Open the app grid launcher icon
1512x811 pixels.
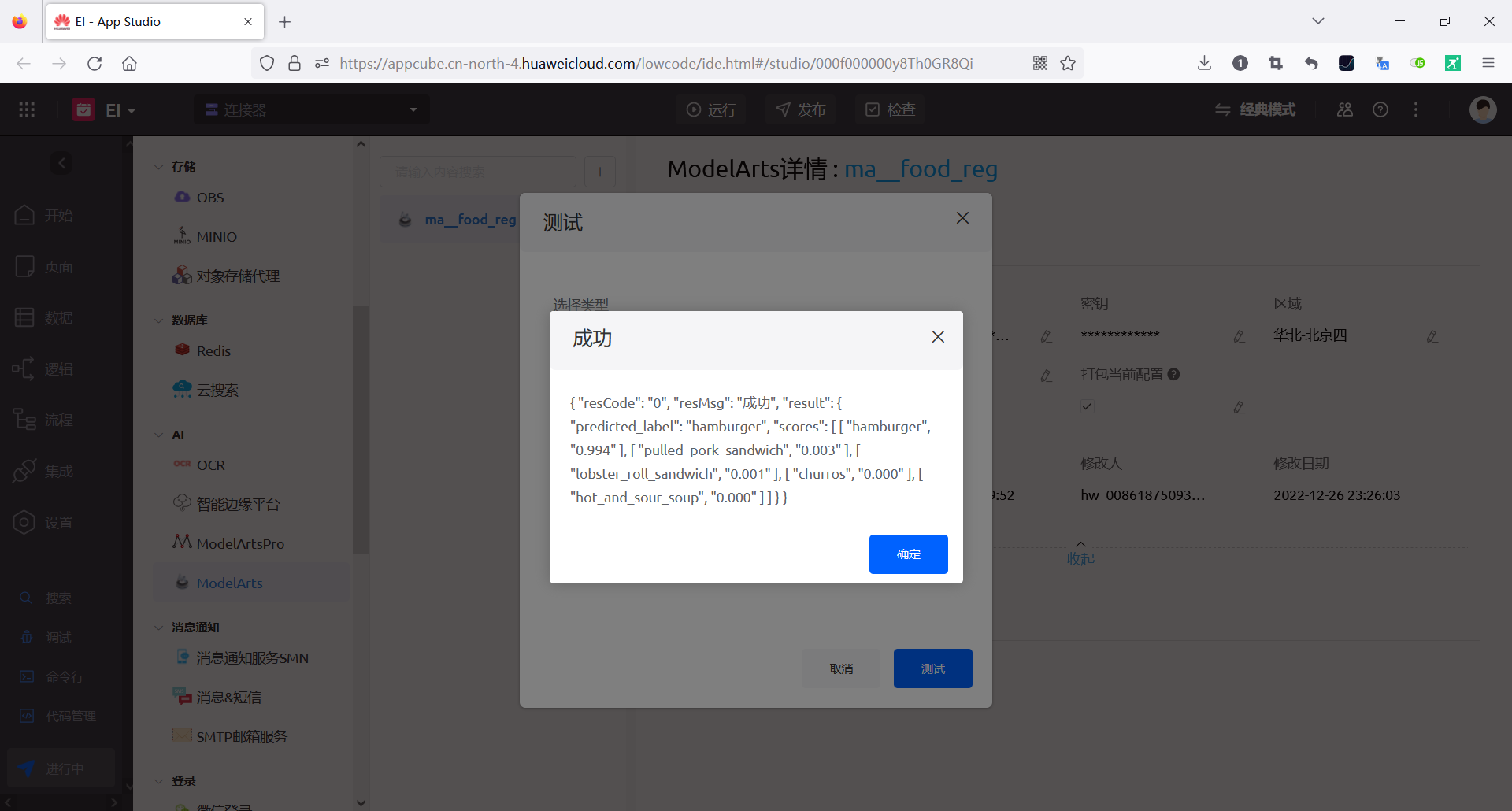pos(27,109)
